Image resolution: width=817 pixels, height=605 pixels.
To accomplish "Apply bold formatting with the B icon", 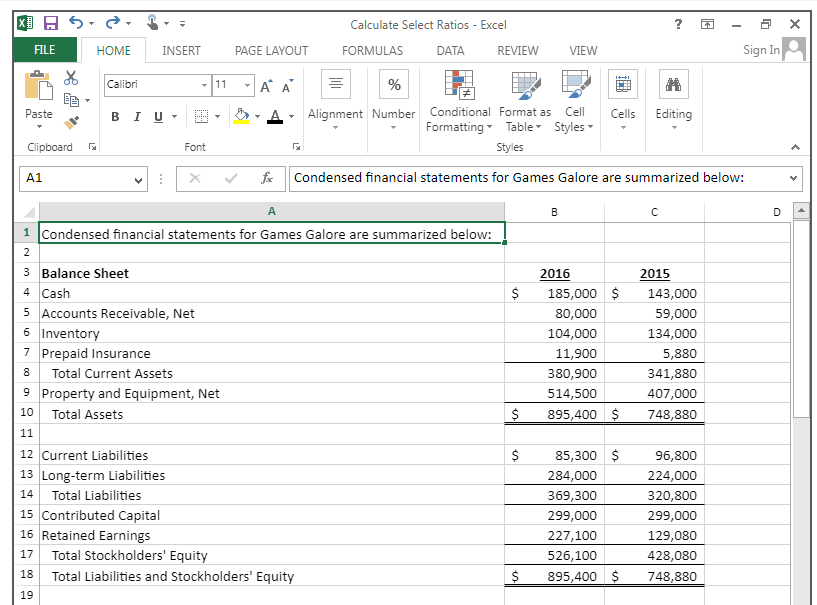I will pos(115,116).
